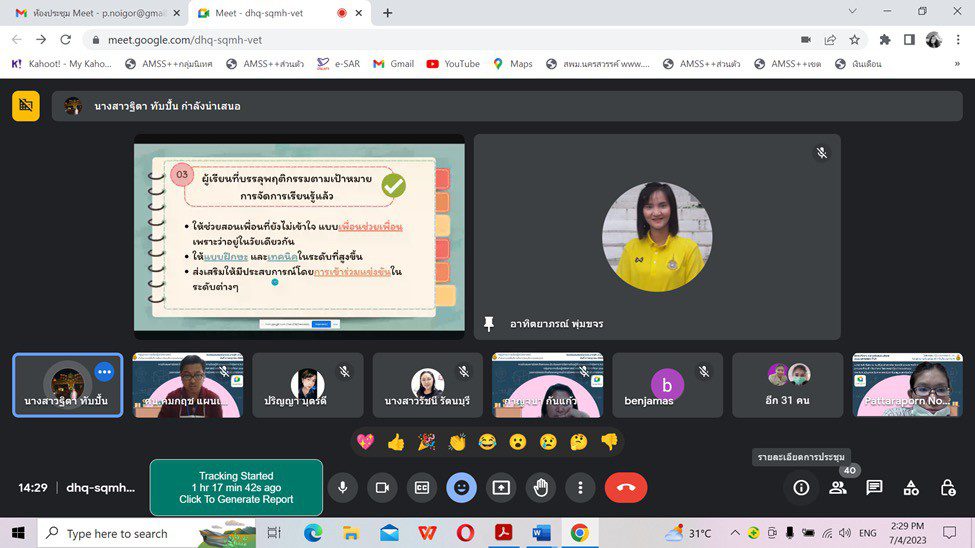Leave the call with red hang-up button
This screenshot has width=975, height=548.
point(626,488)
